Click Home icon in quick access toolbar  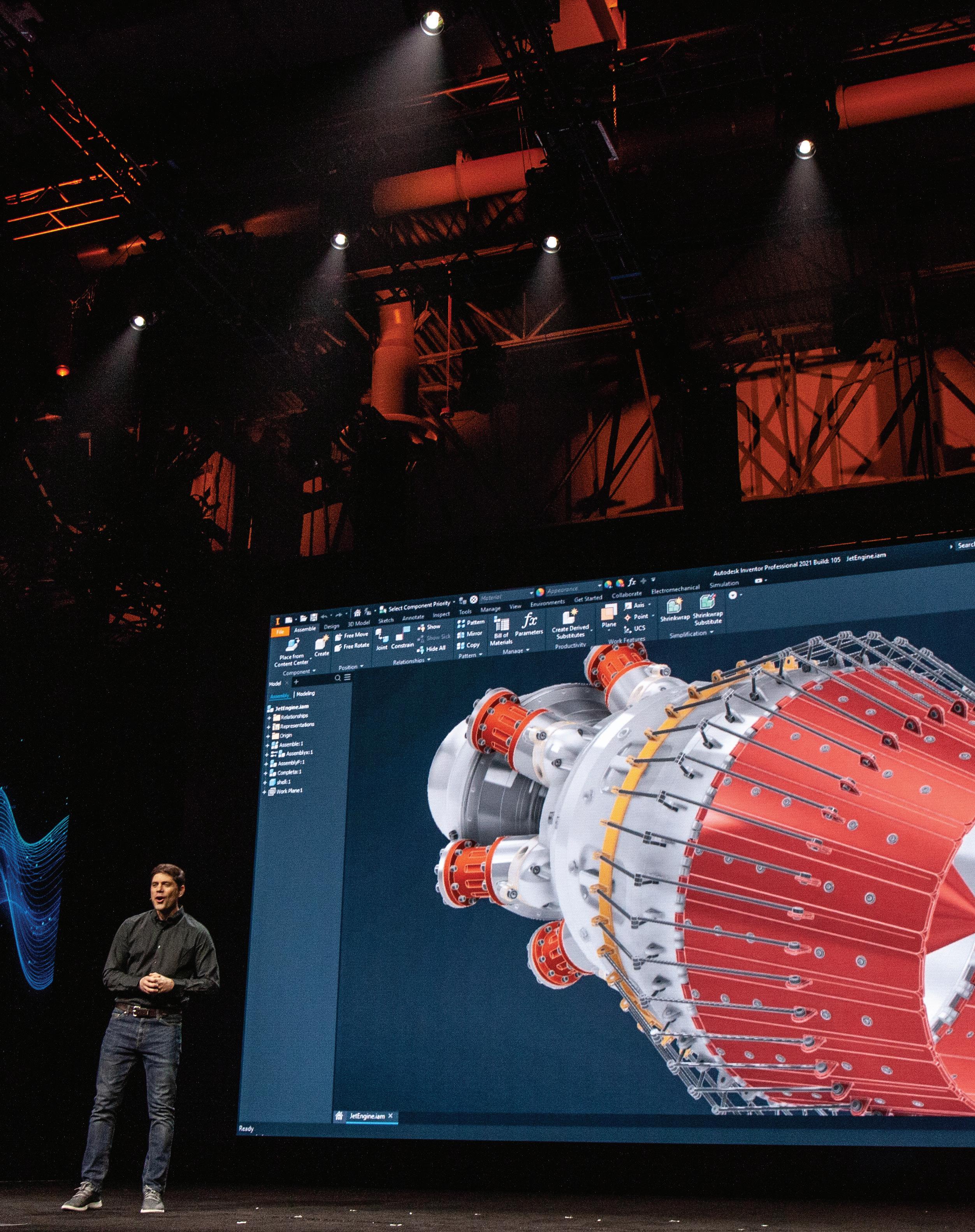click(x=357, y=613)
